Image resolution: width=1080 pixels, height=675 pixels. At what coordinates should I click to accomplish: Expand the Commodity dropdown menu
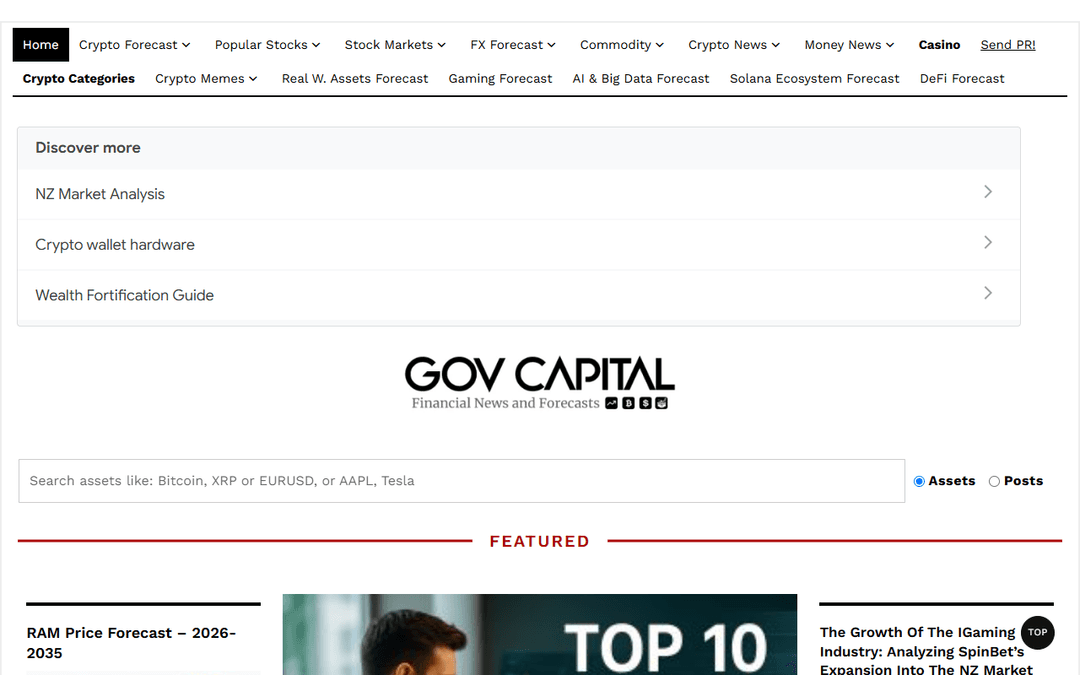[622, 45]
